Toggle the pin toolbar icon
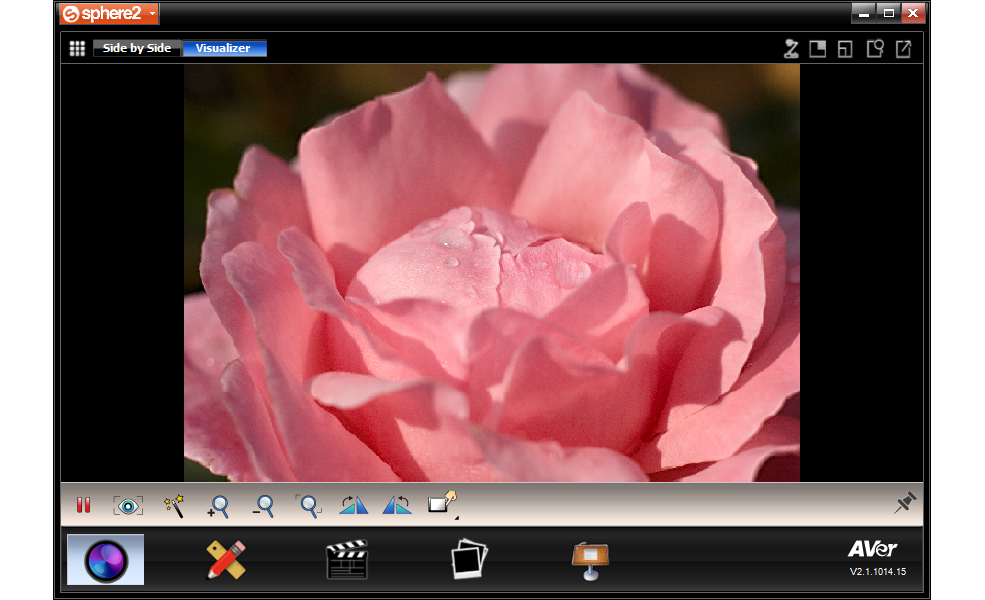985x600 pixels. point(905,503)
